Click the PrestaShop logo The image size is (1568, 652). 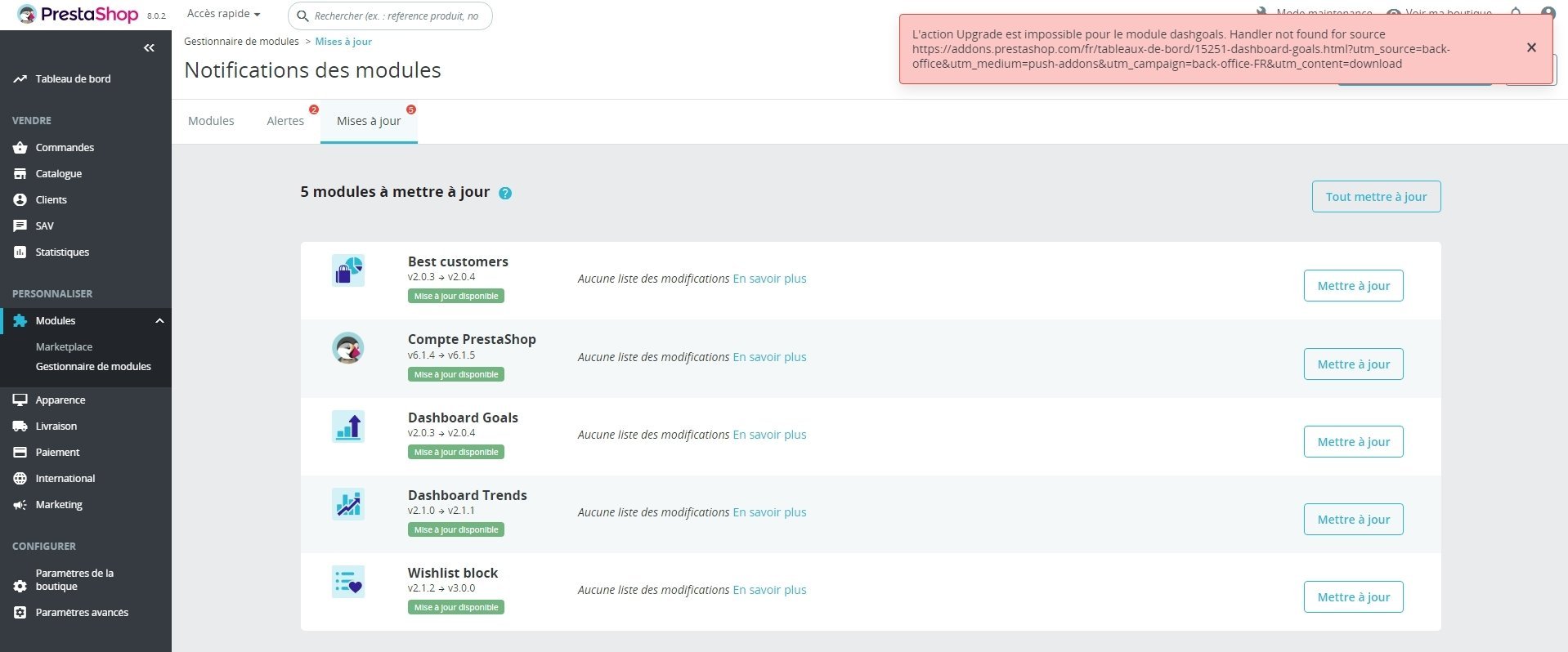pos(78,14)
